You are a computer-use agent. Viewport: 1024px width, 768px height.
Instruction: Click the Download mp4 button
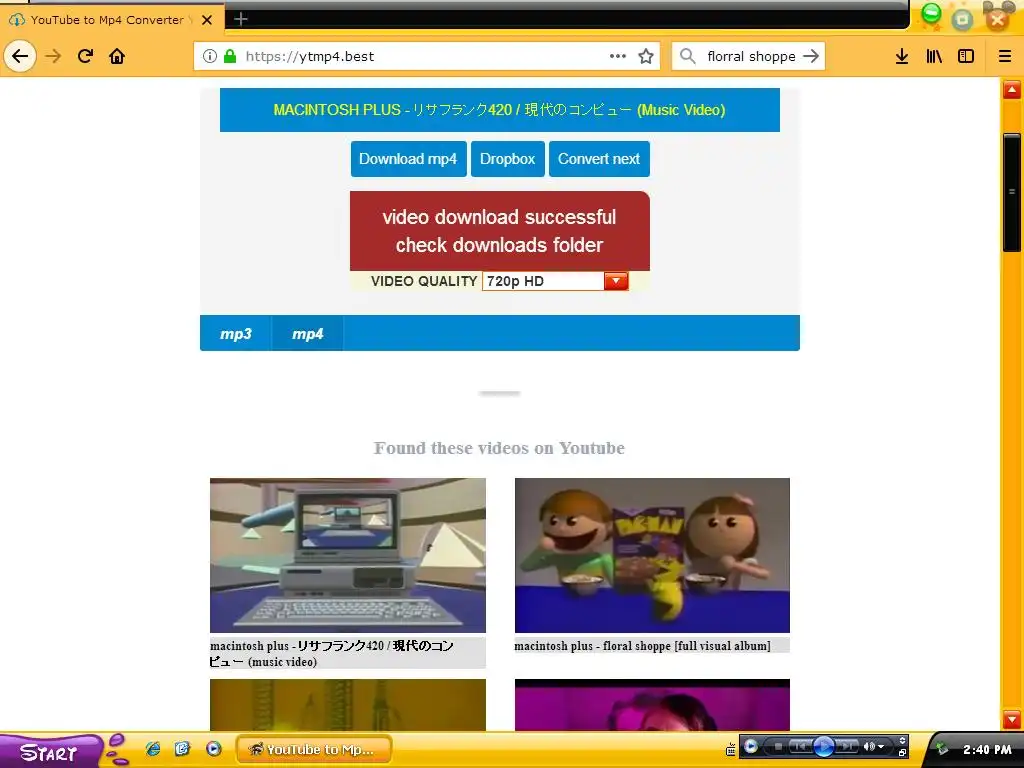pyautogui.click(x=408, y=159)
